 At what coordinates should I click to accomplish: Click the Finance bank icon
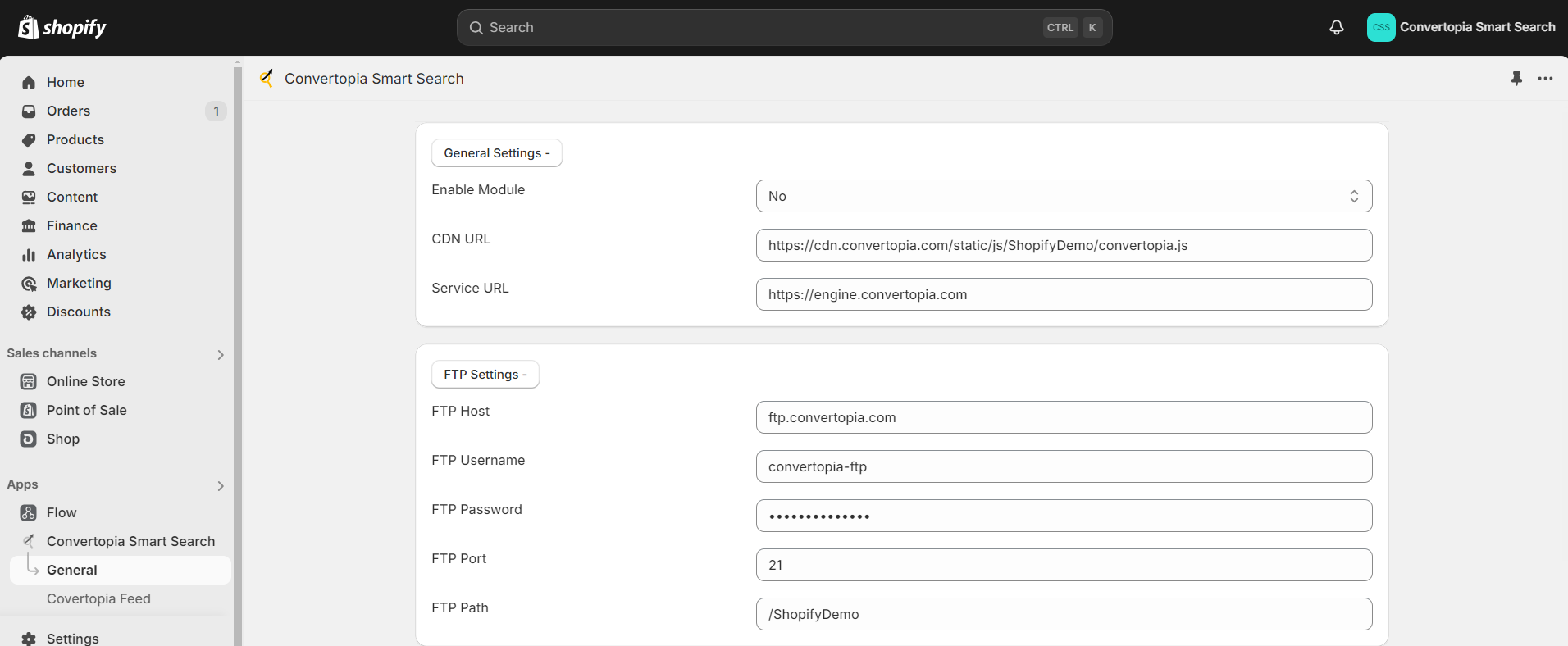tap(29, 225)
